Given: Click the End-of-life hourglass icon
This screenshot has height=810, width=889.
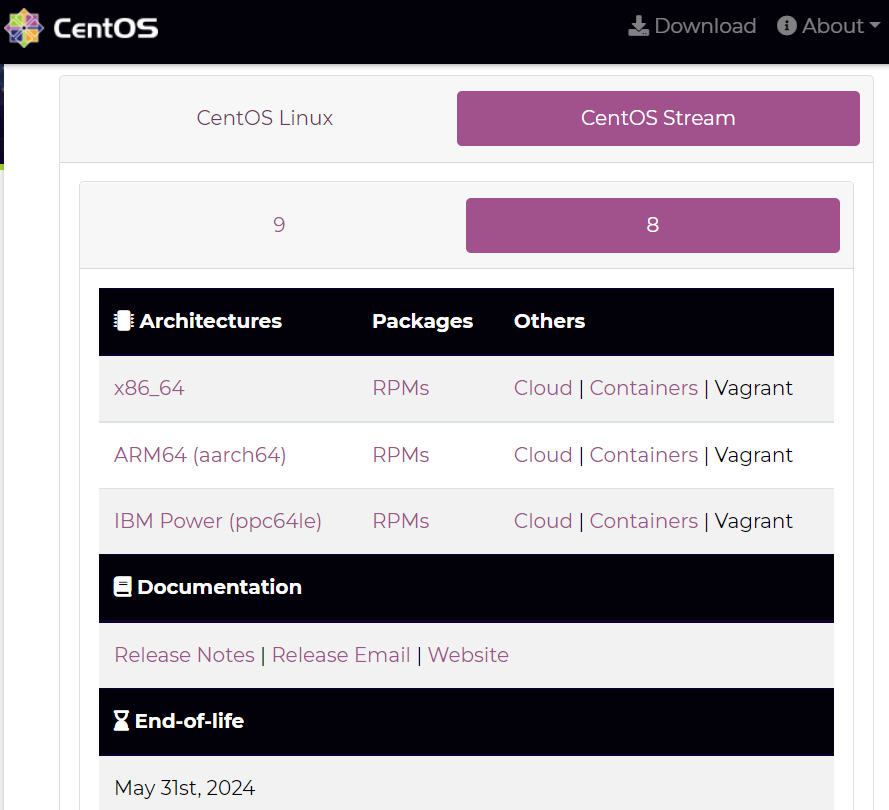Looking at the screenshot, I should tap(121, 721).
